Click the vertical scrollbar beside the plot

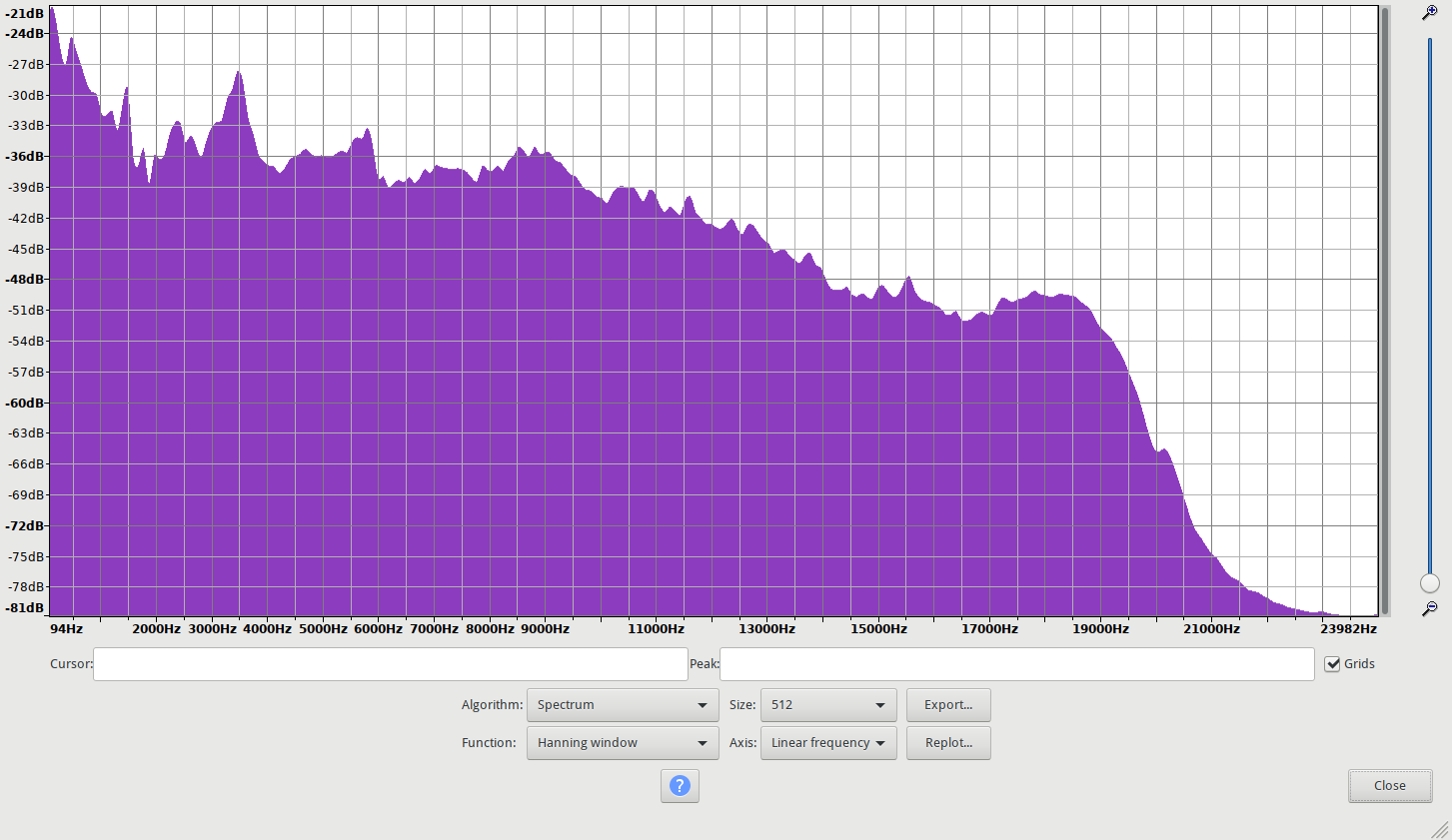[1385, 311]
